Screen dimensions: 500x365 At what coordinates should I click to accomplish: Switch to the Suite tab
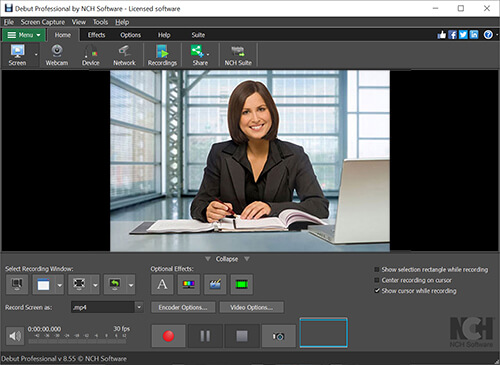tap(198, 35)
